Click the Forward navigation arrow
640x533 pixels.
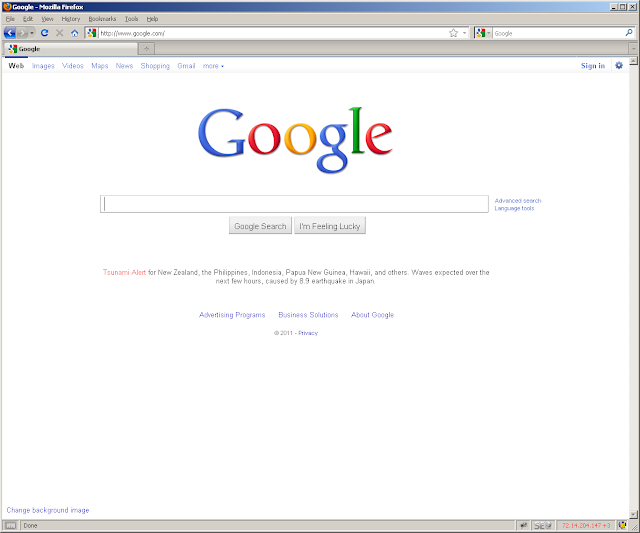(x=22, y=33)
